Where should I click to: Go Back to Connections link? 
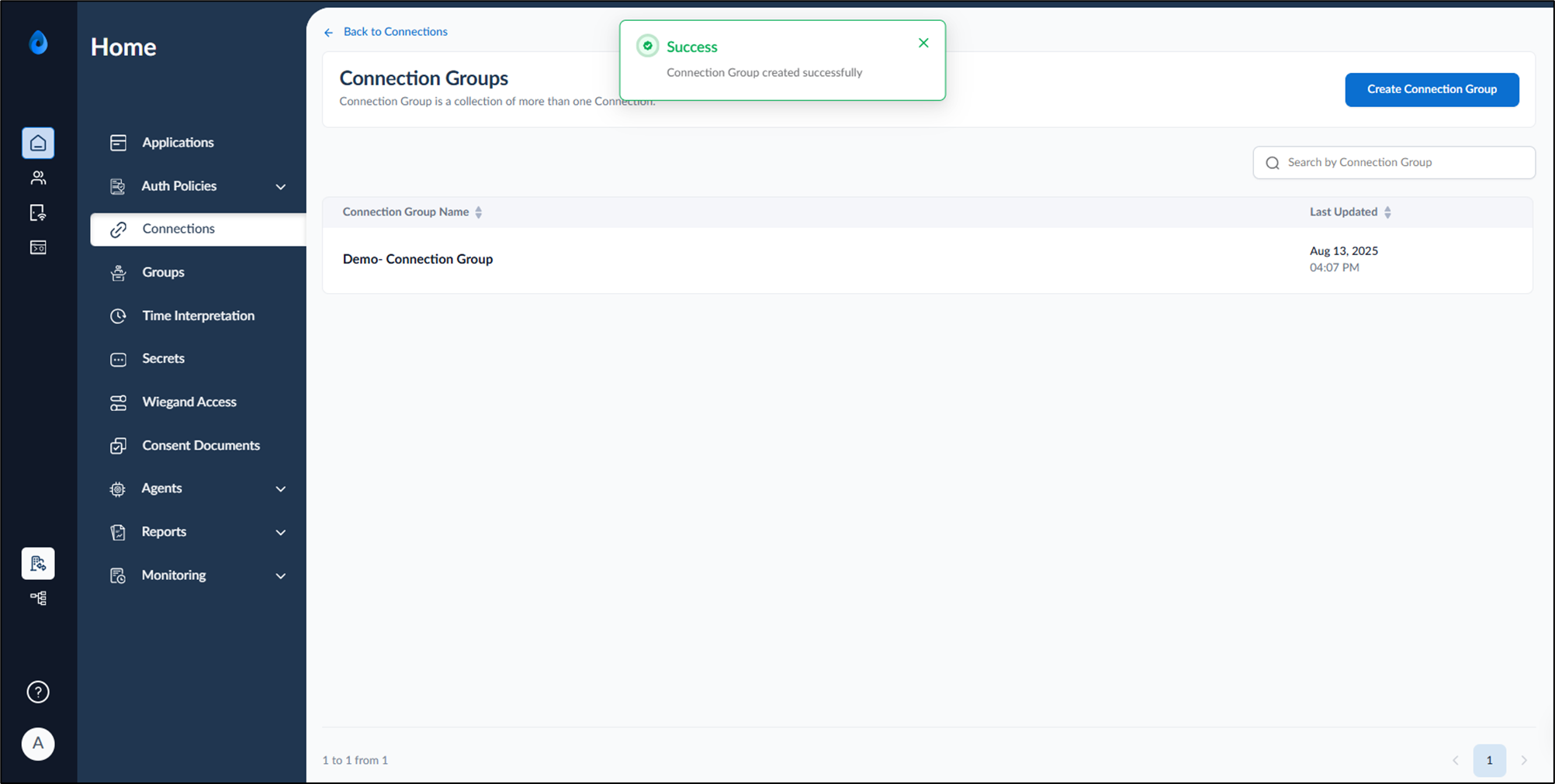click(395, 32)
